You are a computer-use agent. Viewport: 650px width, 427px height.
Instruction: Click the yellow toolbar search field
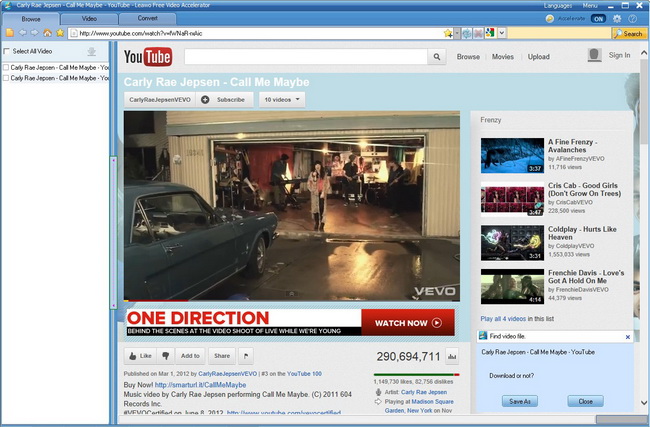[559, 33]
